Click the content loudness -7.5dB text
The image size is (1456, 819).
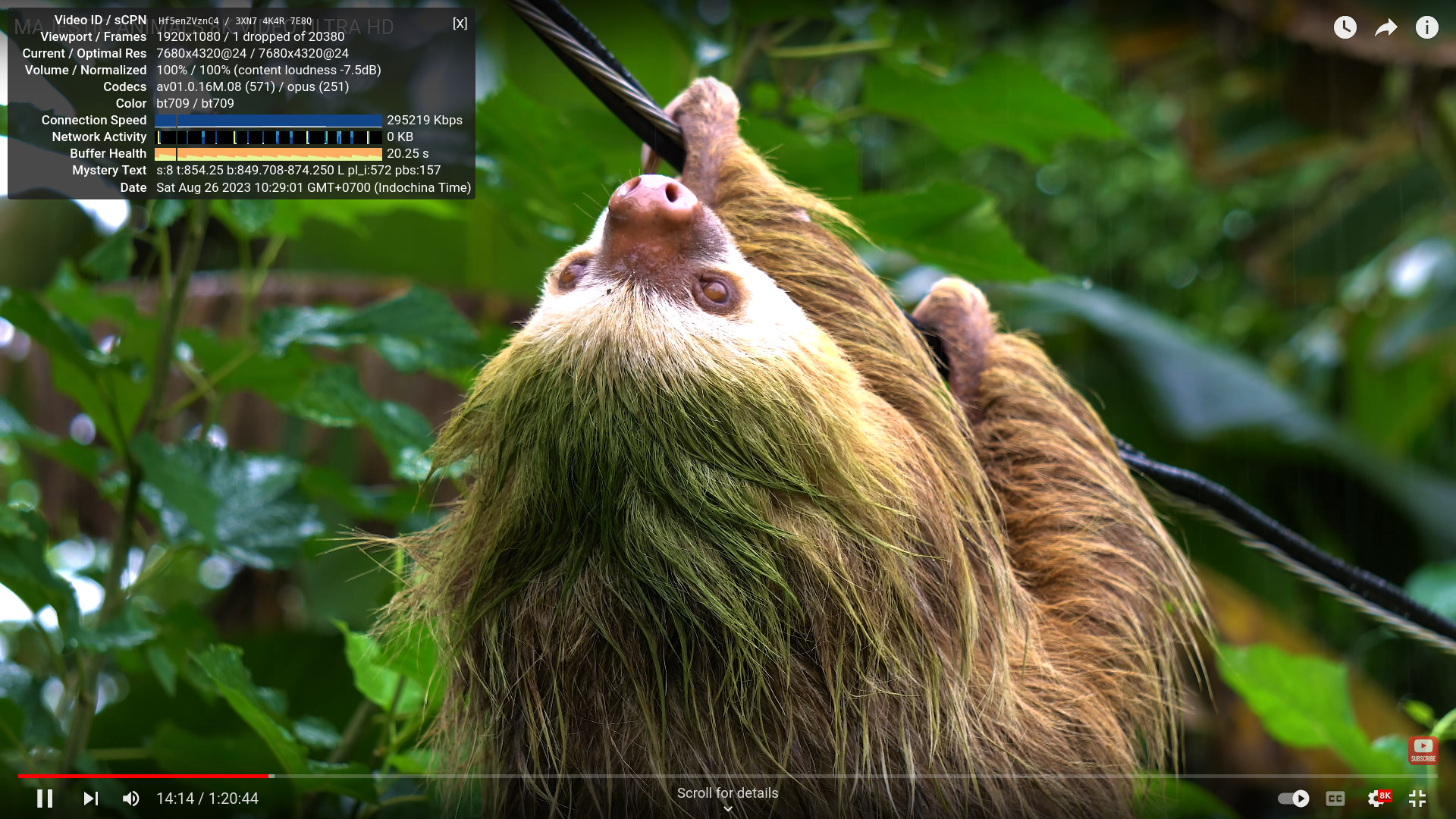pyautogui.click(x=307, y=70)
